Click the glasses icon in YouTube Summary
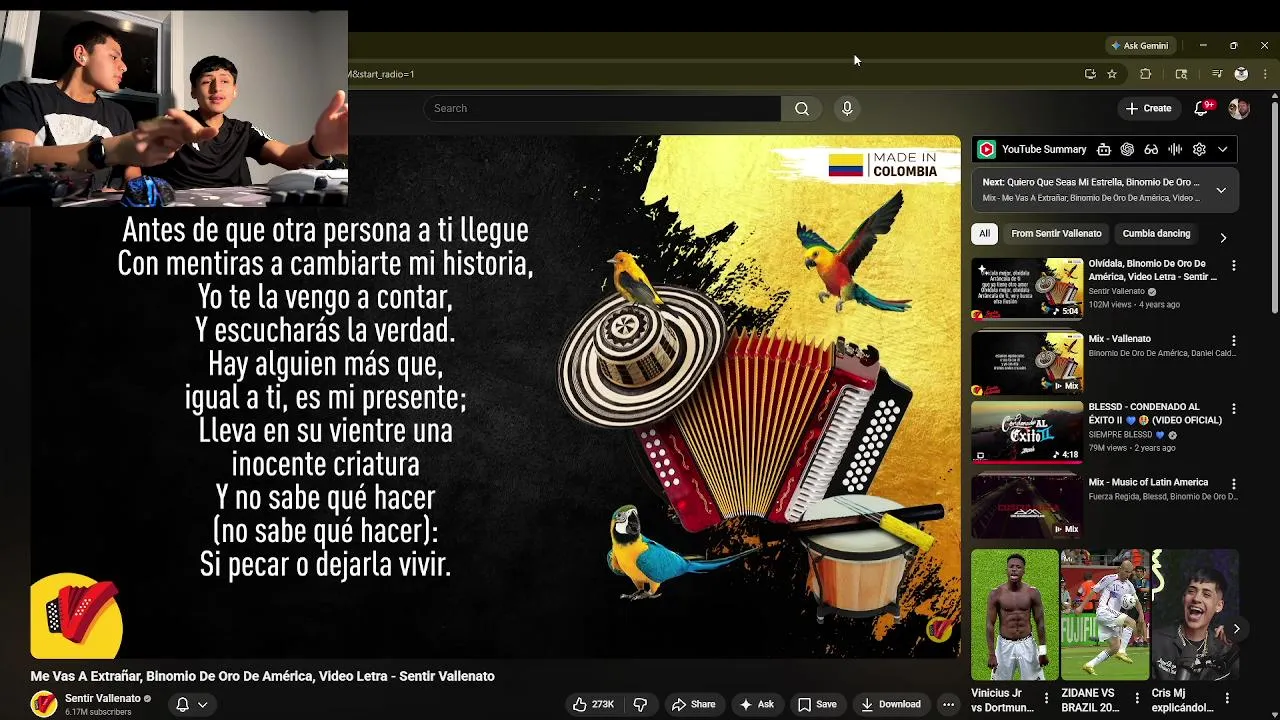Screen dimensions: 1280x720 click(1151, 149)
